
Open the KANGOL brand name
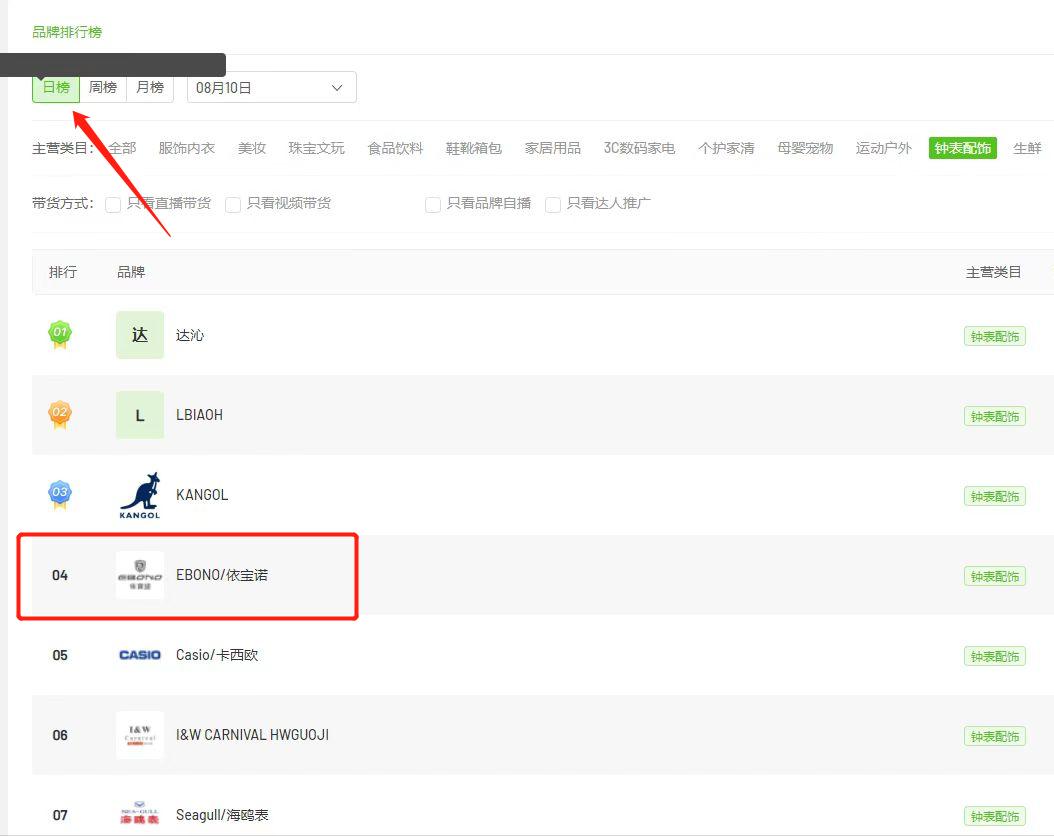tap(202, 495)
